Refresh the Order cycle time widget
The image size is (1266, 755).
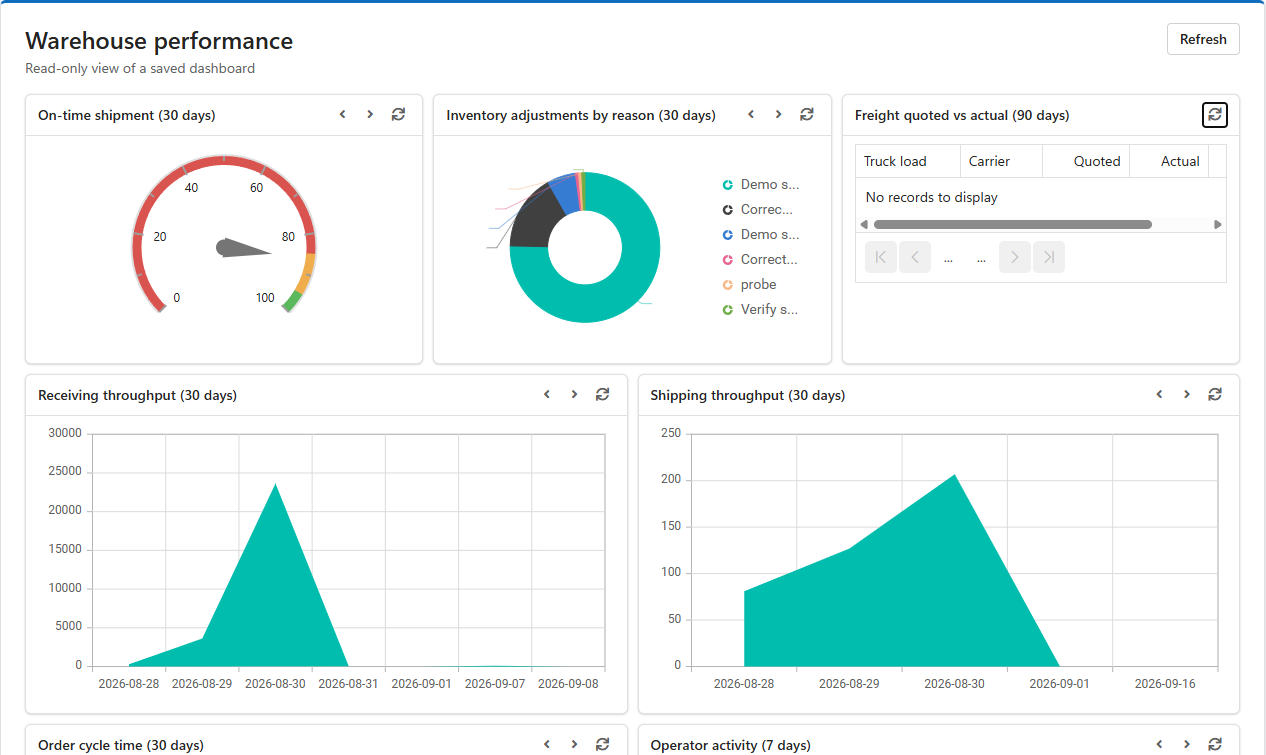[602, 744]
